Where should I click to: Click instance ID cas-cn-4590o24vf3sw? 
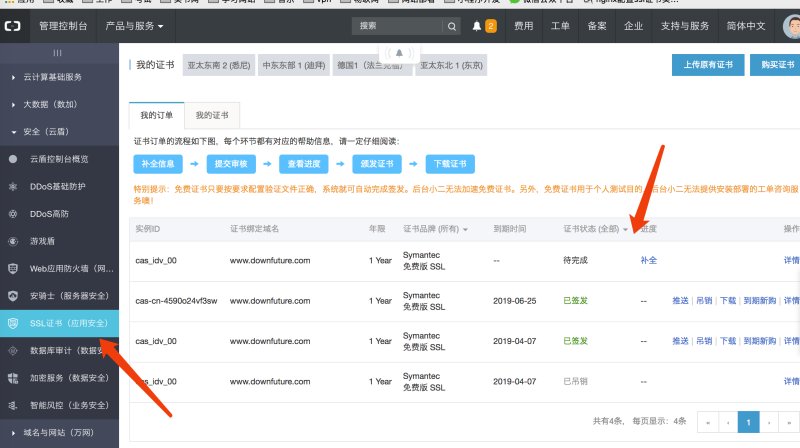[x=176, y=301]
